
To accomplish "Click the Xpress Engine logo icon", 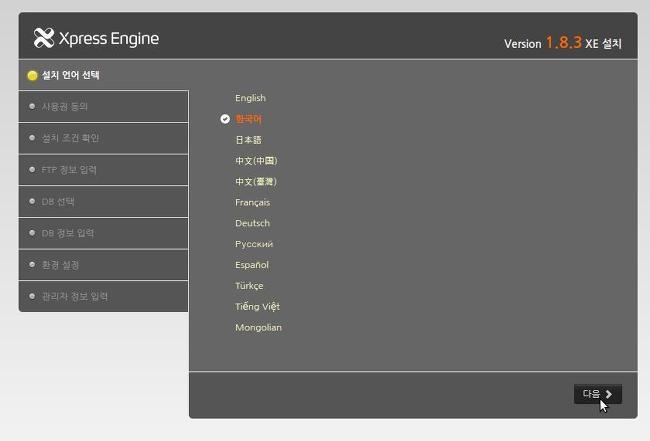I will coord(44,38).
